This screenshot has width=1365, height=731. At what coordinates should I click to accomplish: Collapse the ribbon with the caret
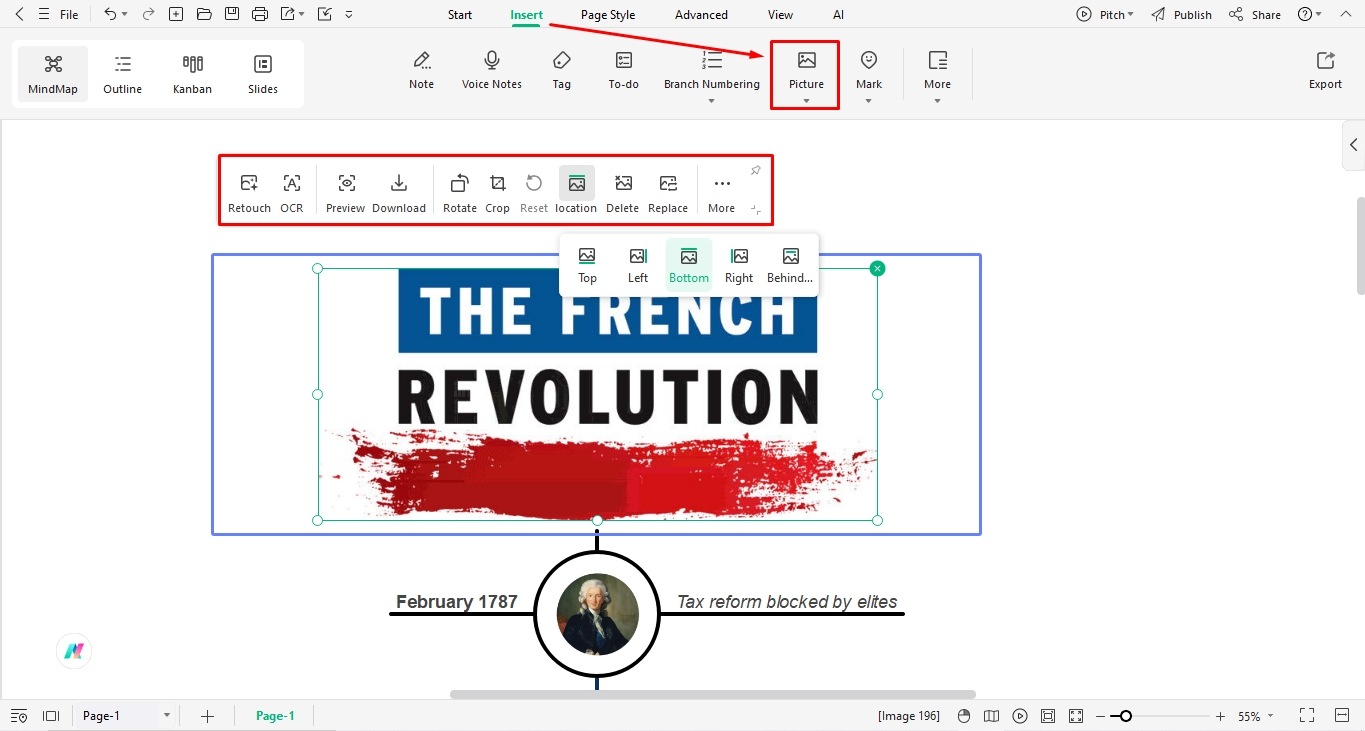(1343, 14)
